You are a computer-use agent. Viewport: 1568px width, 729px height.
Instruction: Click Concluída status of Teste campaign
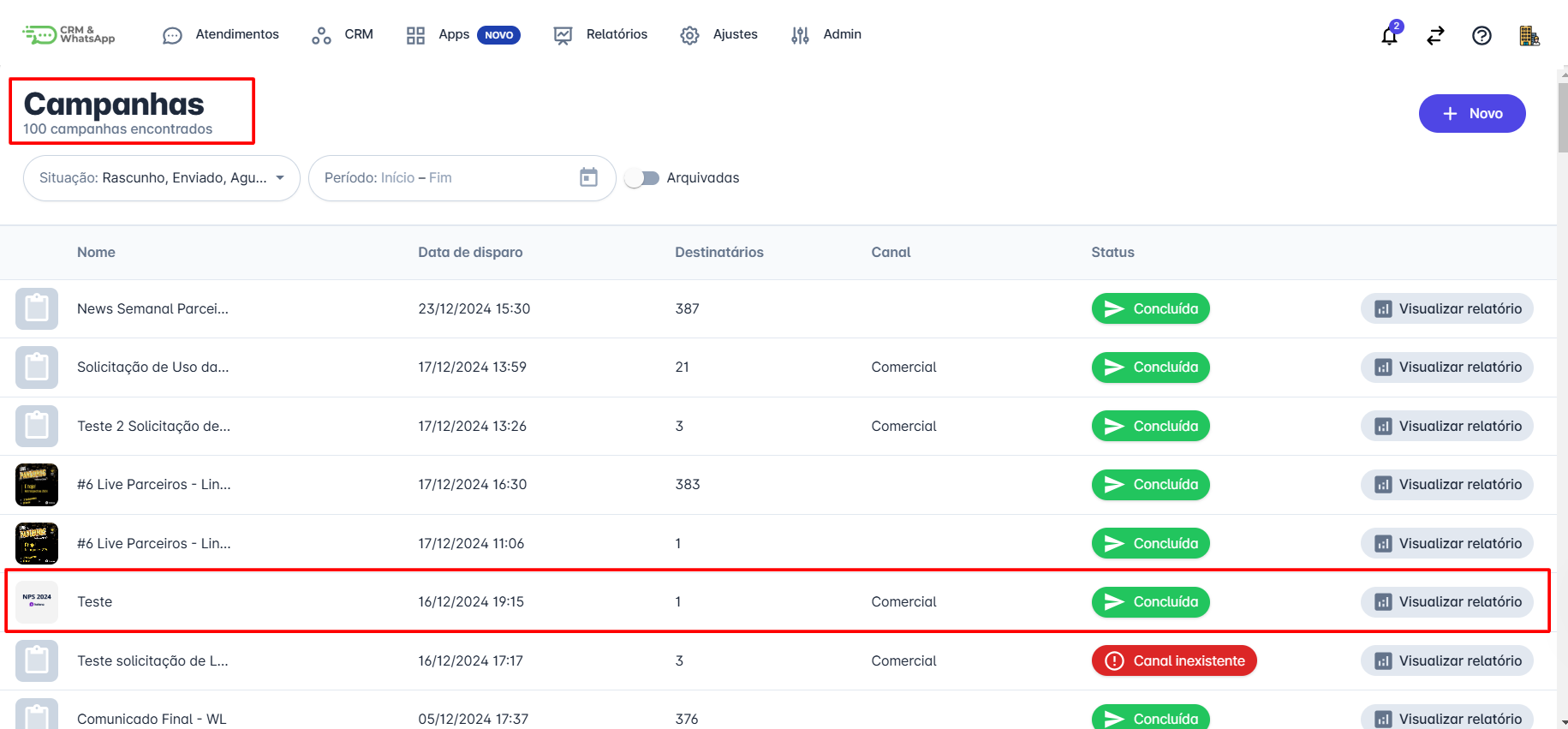click(x=1150, y=601)
